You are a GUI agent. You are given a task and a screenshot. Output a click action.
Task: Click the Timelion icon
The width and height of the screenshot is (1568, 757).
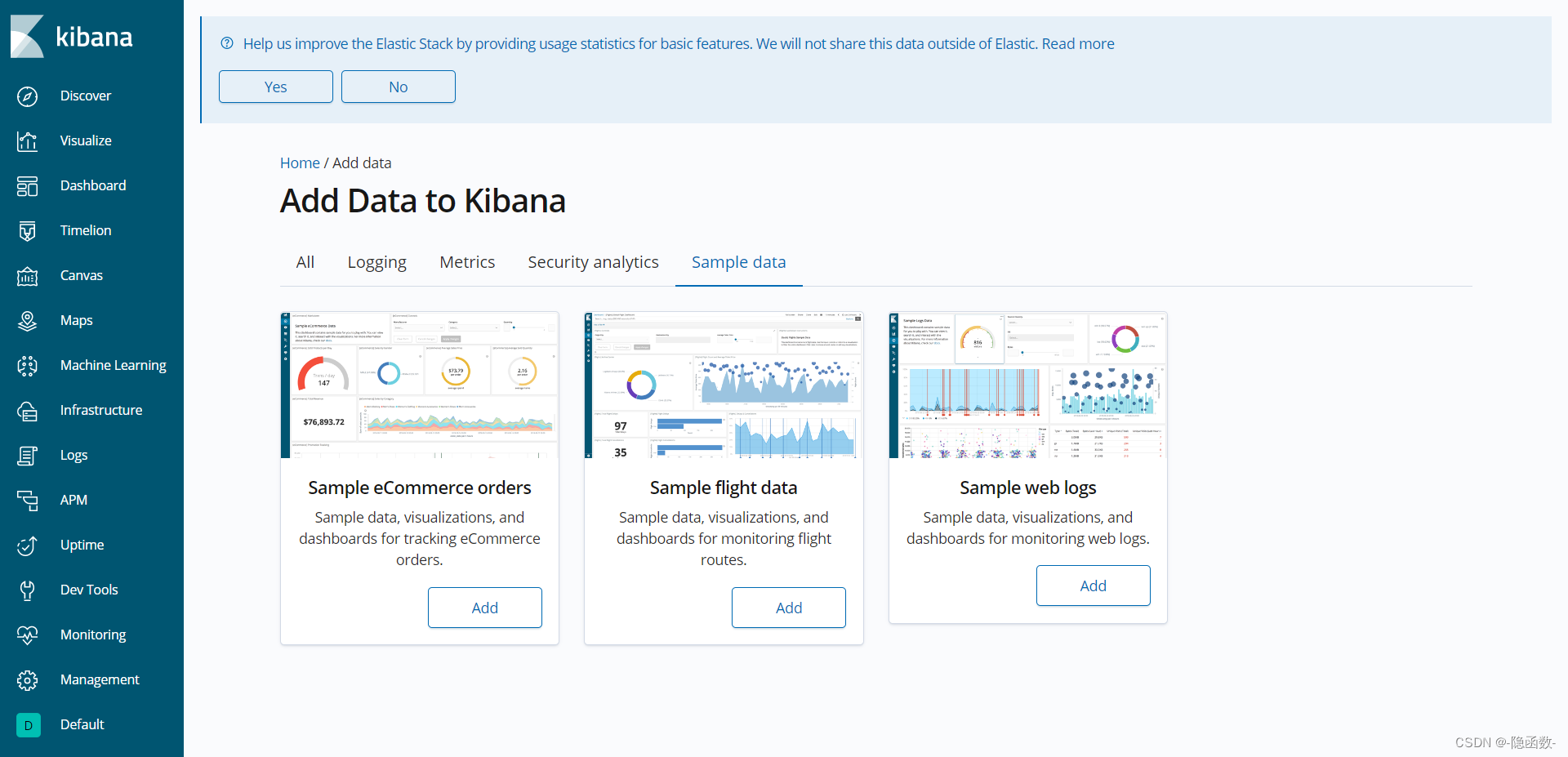tap(27, 231)
